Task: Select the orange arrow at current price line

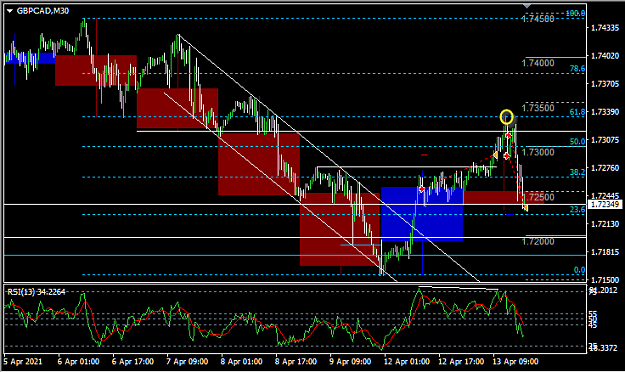Action: click(525, 207)
